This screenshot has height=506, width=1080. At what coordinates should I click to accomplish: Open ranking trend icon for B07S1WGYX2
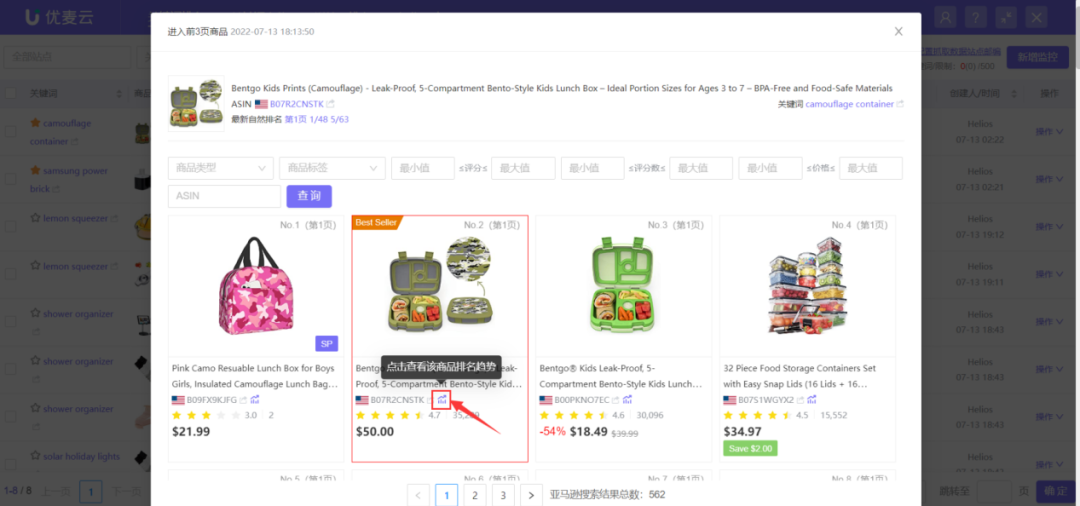[x=812, y=399]
